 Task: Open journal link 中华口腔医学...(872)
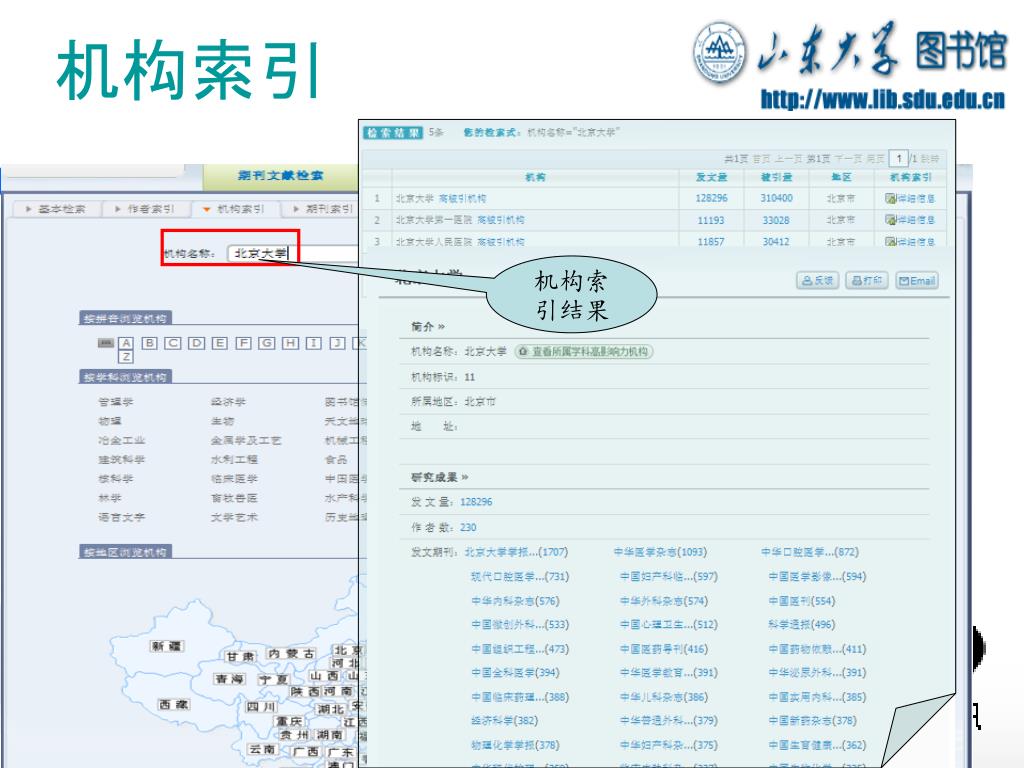pos(810,552)
